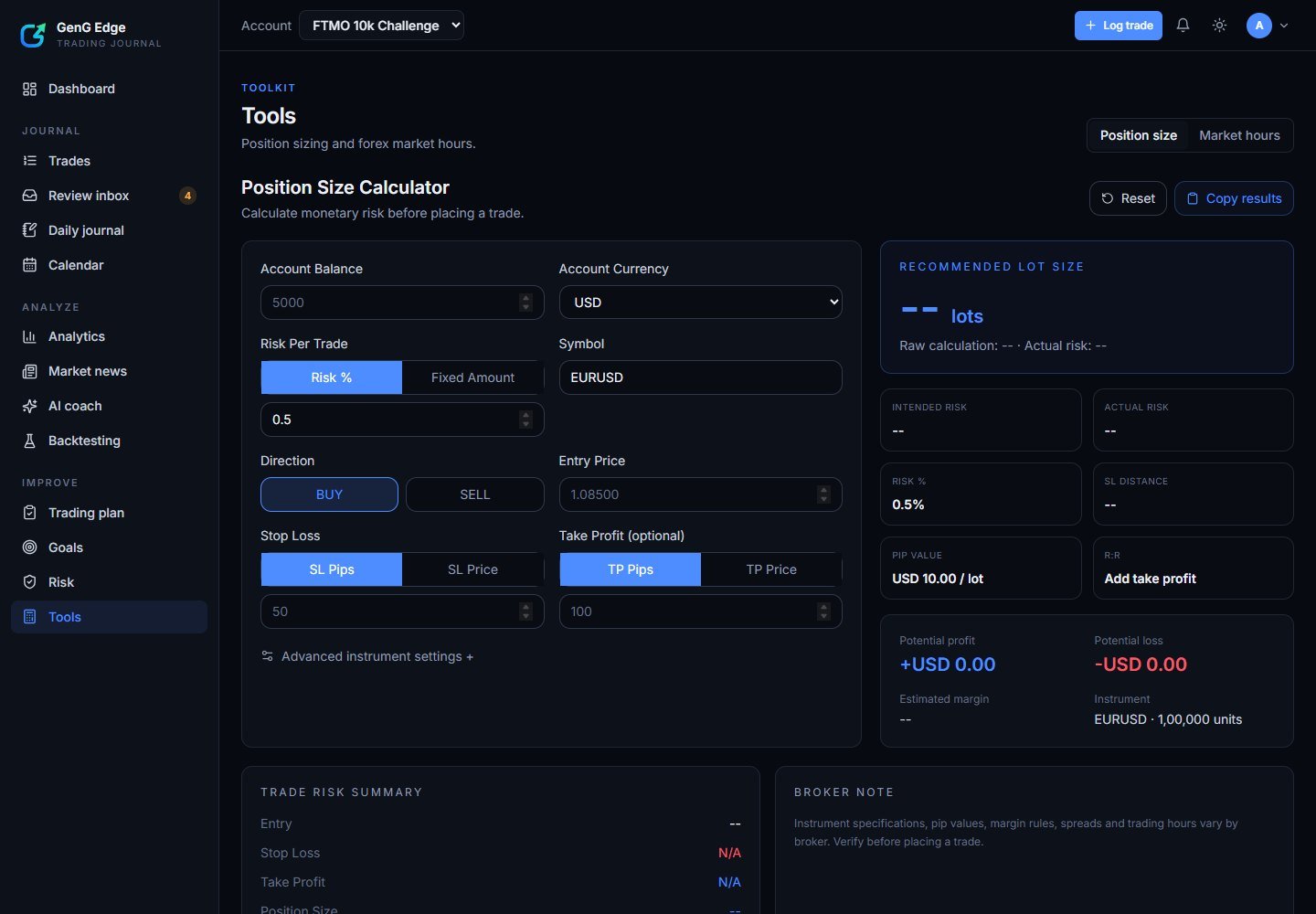Click the Log trade button
Screen dimensions: 1316x914
(1119, 26)
